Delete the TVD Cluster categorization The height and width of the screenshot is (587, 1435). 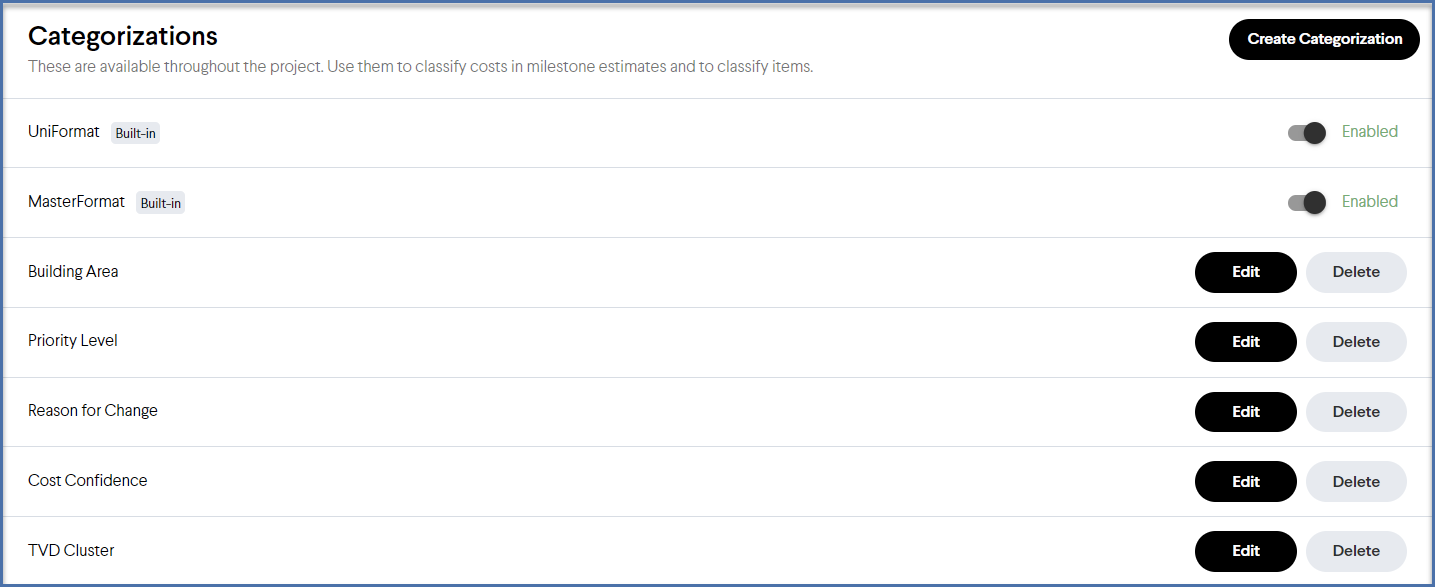1356,550
